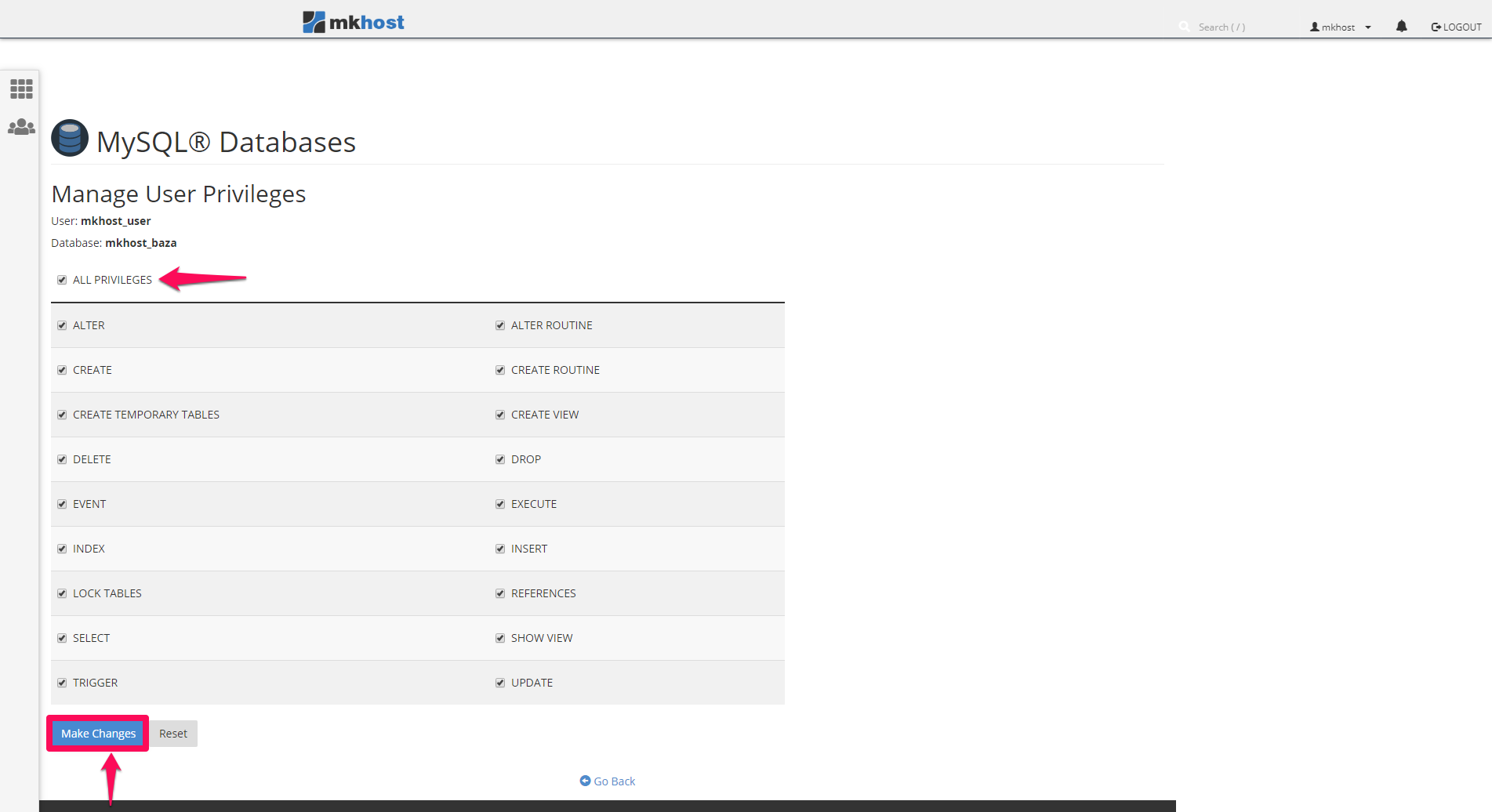Toggle the DROP checkbox
The image size is (1492, 812).
coord(500,459)
